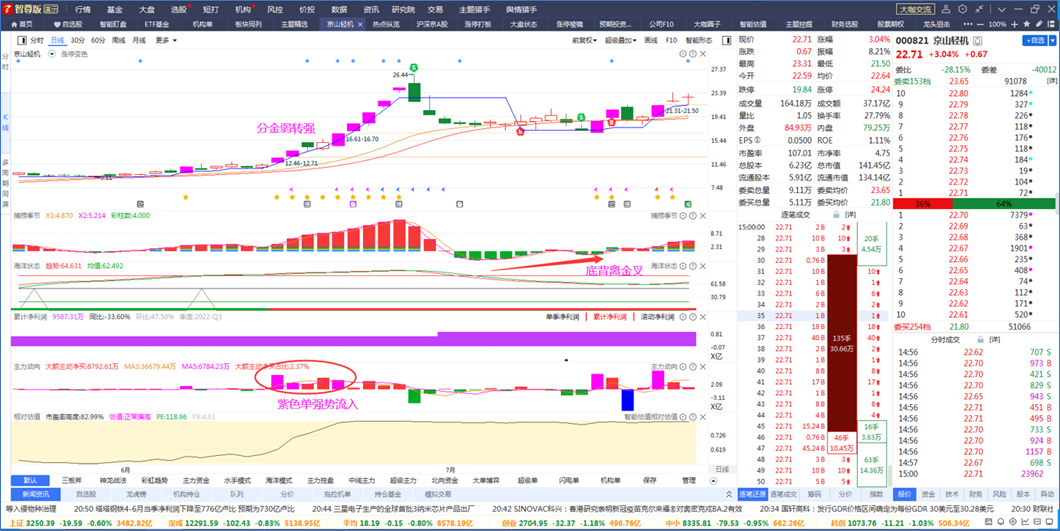Switch to the 龙虎榜 news tab

coord(137,494)
